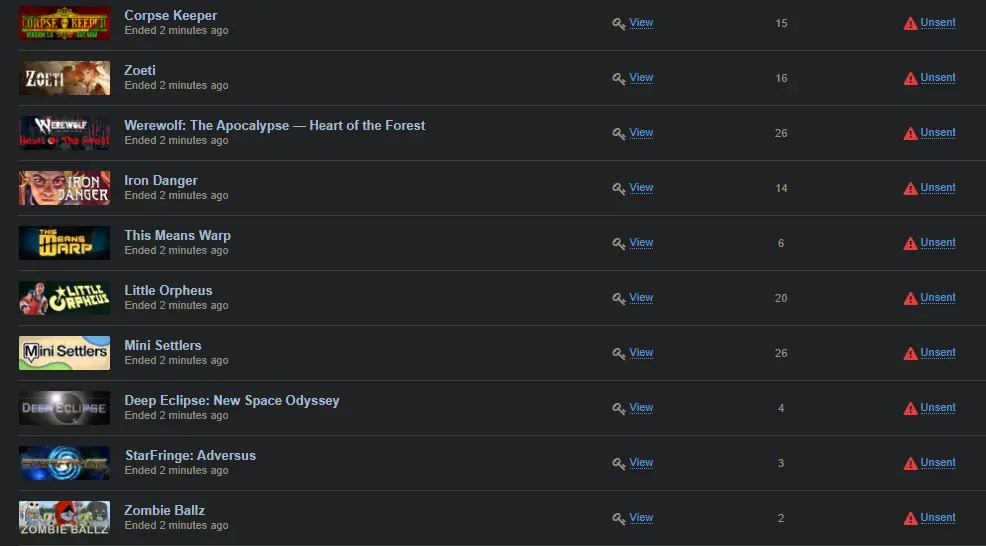This screenshot has width=986, height=546.
Task: Click View link for Mini Settlers
Action: (641, 352)
